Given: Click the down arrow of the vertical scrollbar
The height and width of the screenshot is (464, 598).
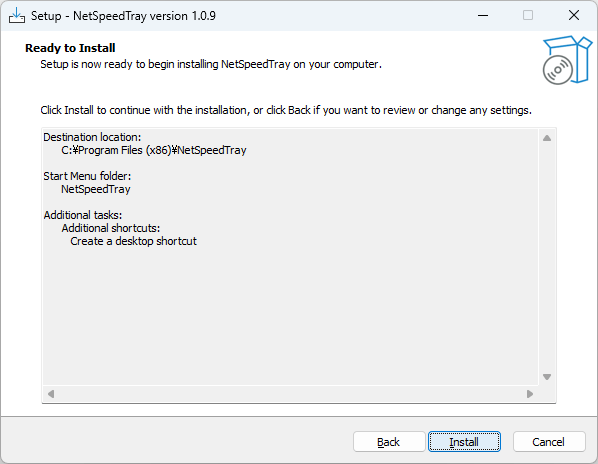Looking at the screenshot, I should coord(547,377).
